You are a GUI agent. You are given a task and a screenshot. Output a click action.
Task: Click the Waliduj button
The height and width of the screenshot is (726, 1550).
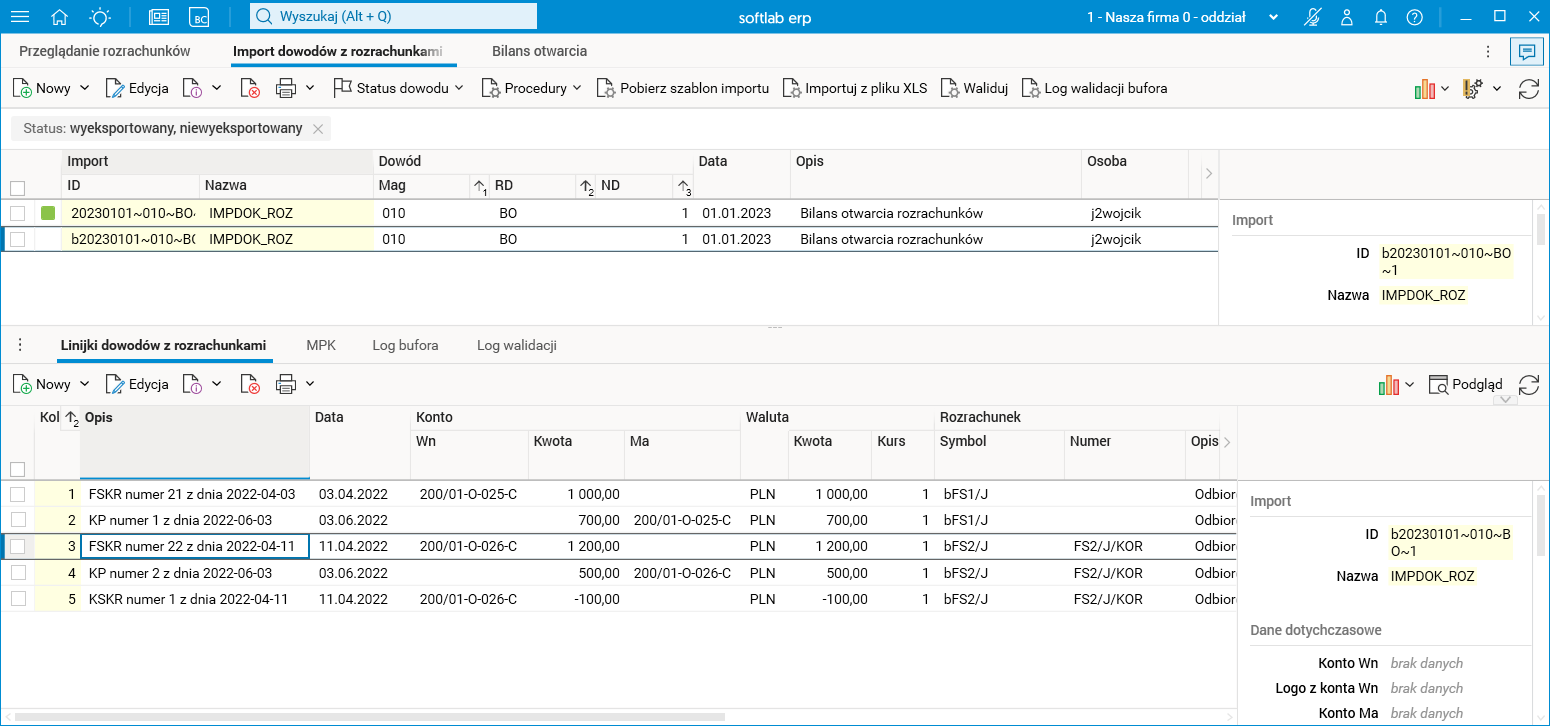point(974,88)
